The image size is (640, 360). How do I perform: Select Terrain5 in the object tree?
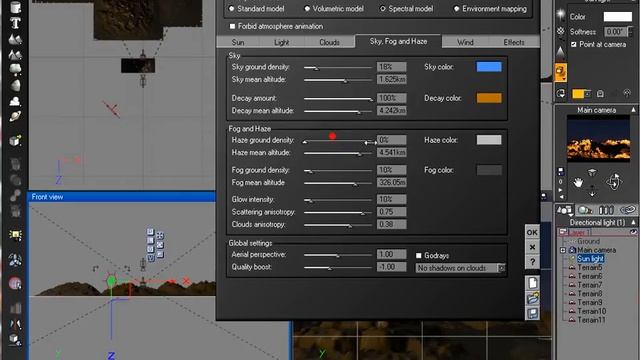click(590, 268)
